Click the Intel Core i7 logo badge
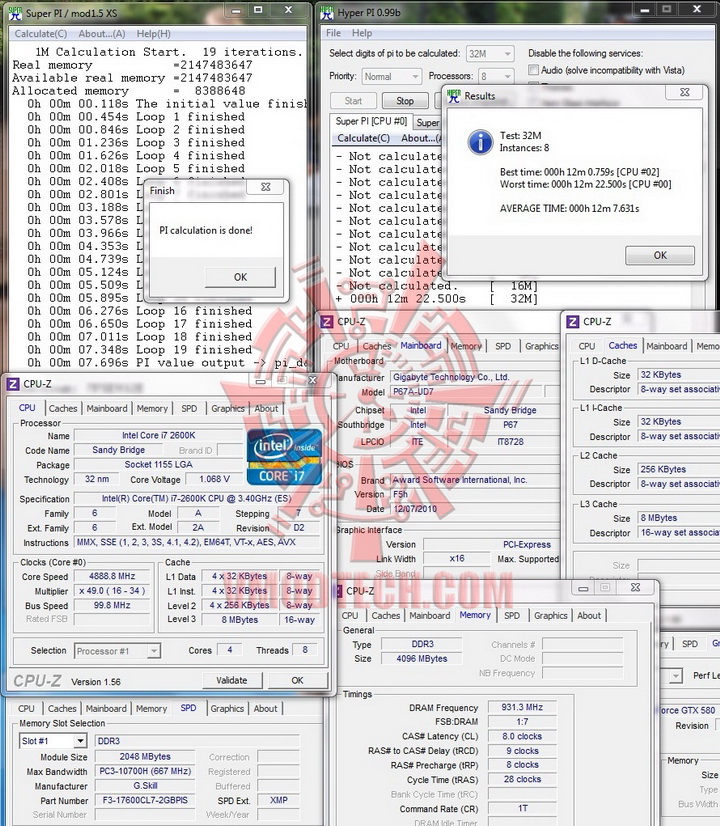Screen dimensions: 720x826 [284, 456]
